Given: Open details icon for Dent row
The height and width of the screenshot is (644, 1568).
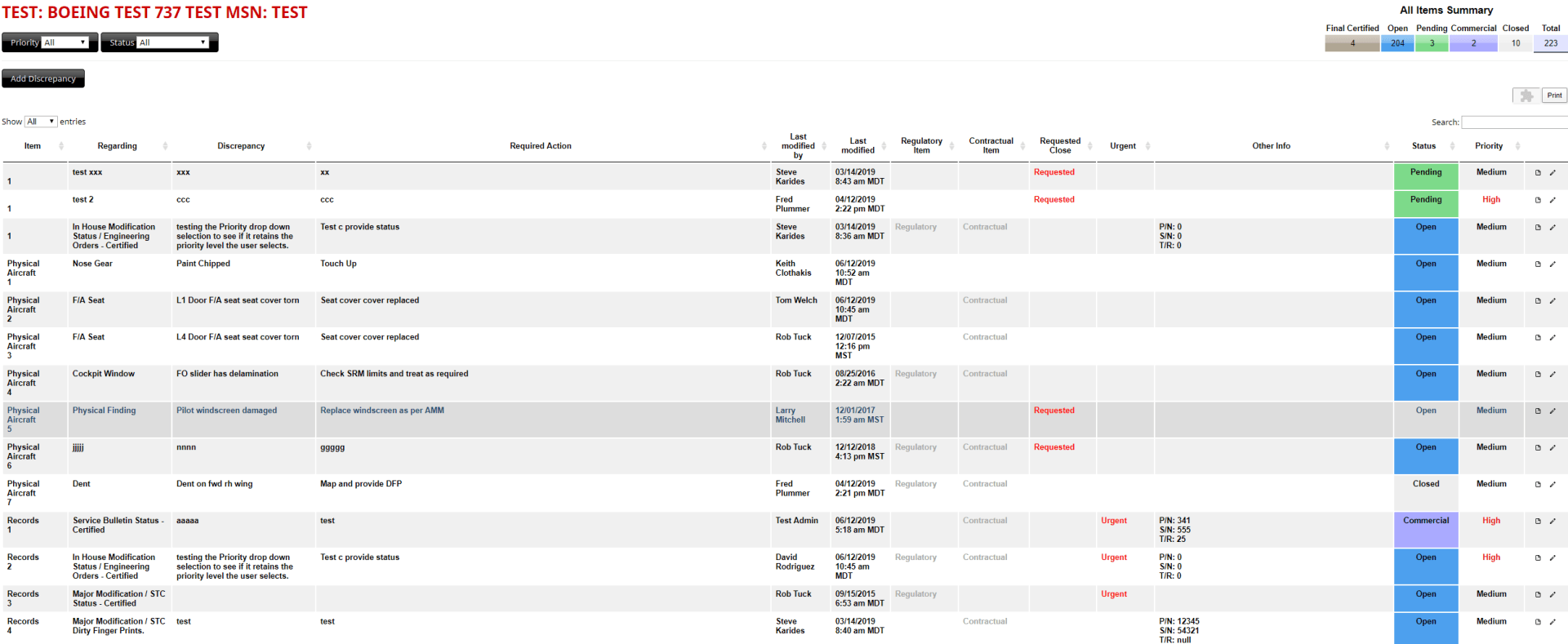Looking at the screenshot, I should coord(1538,485).
